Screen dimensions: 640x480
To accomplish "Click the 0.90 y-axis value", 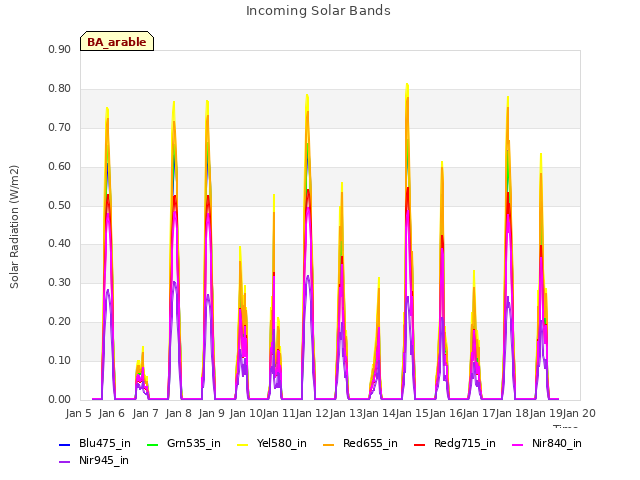I will [x=60, y=50].
